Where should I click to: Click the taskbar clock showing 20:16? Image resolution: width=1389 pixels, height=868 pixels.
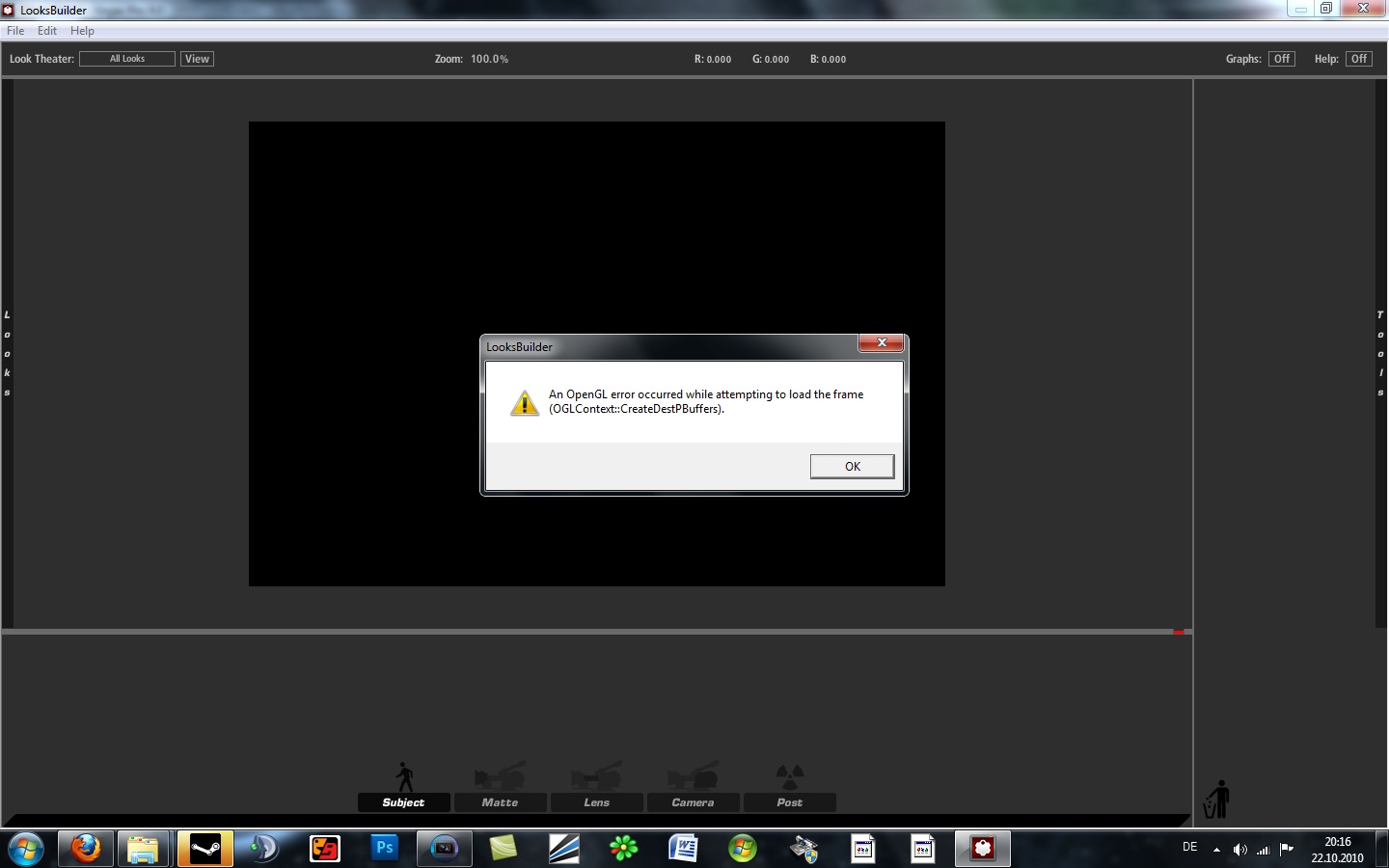click(1337, 850)
